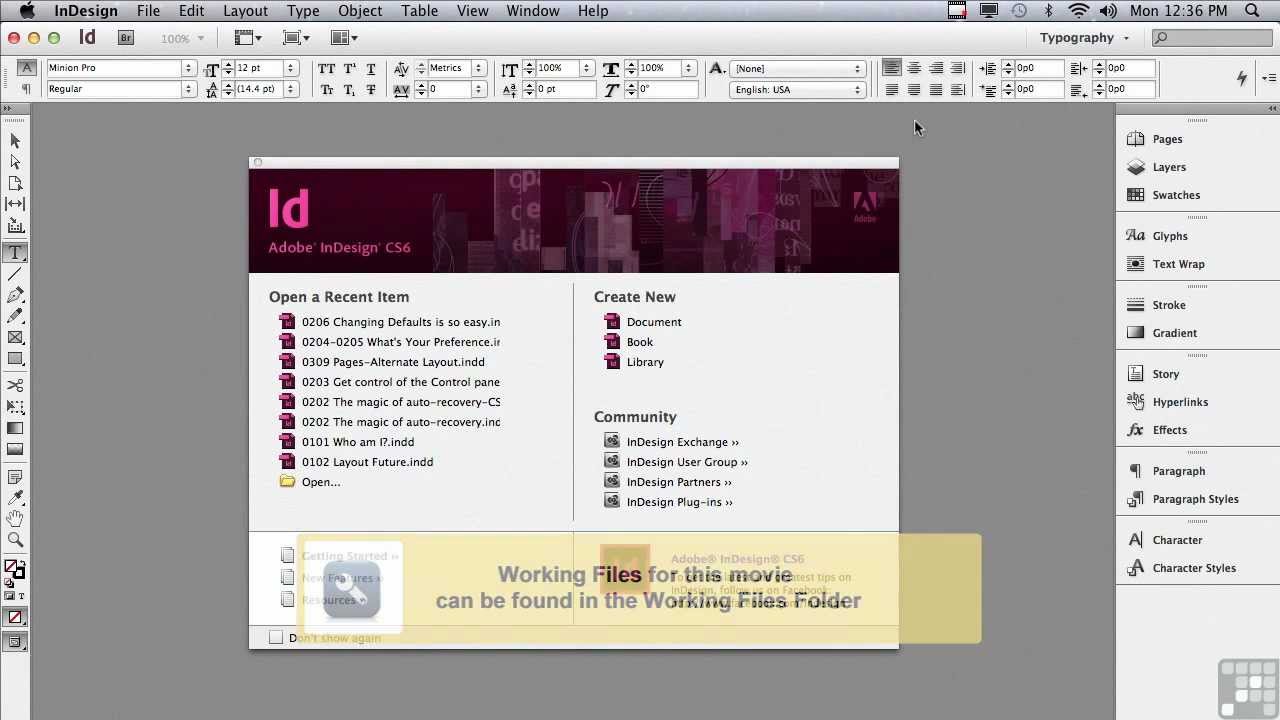The image size is (1280, 720).
Task: Open the Pages panel
Action: 1154,139
